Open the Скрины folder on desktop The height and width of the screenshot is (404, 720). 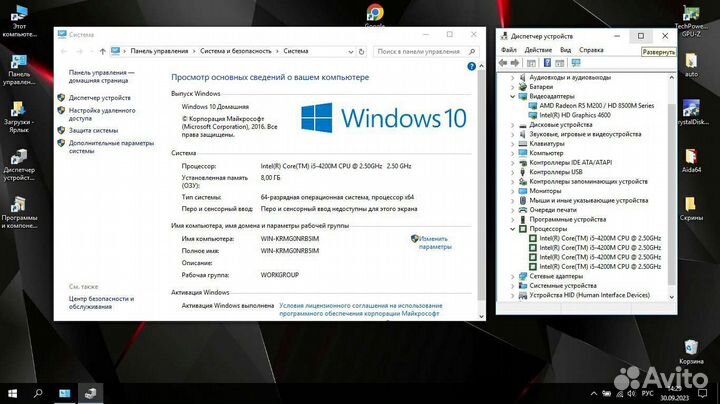(x=691, y=209)
